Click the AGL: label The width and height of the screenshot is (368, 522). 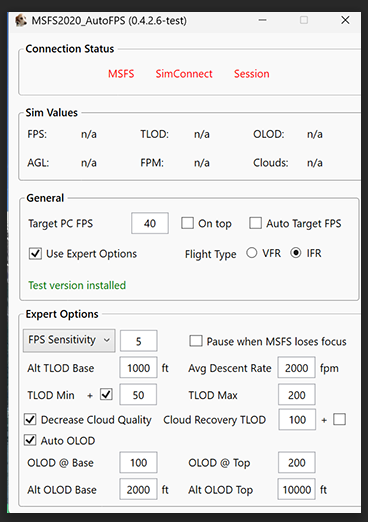click(x=38, y=163)
